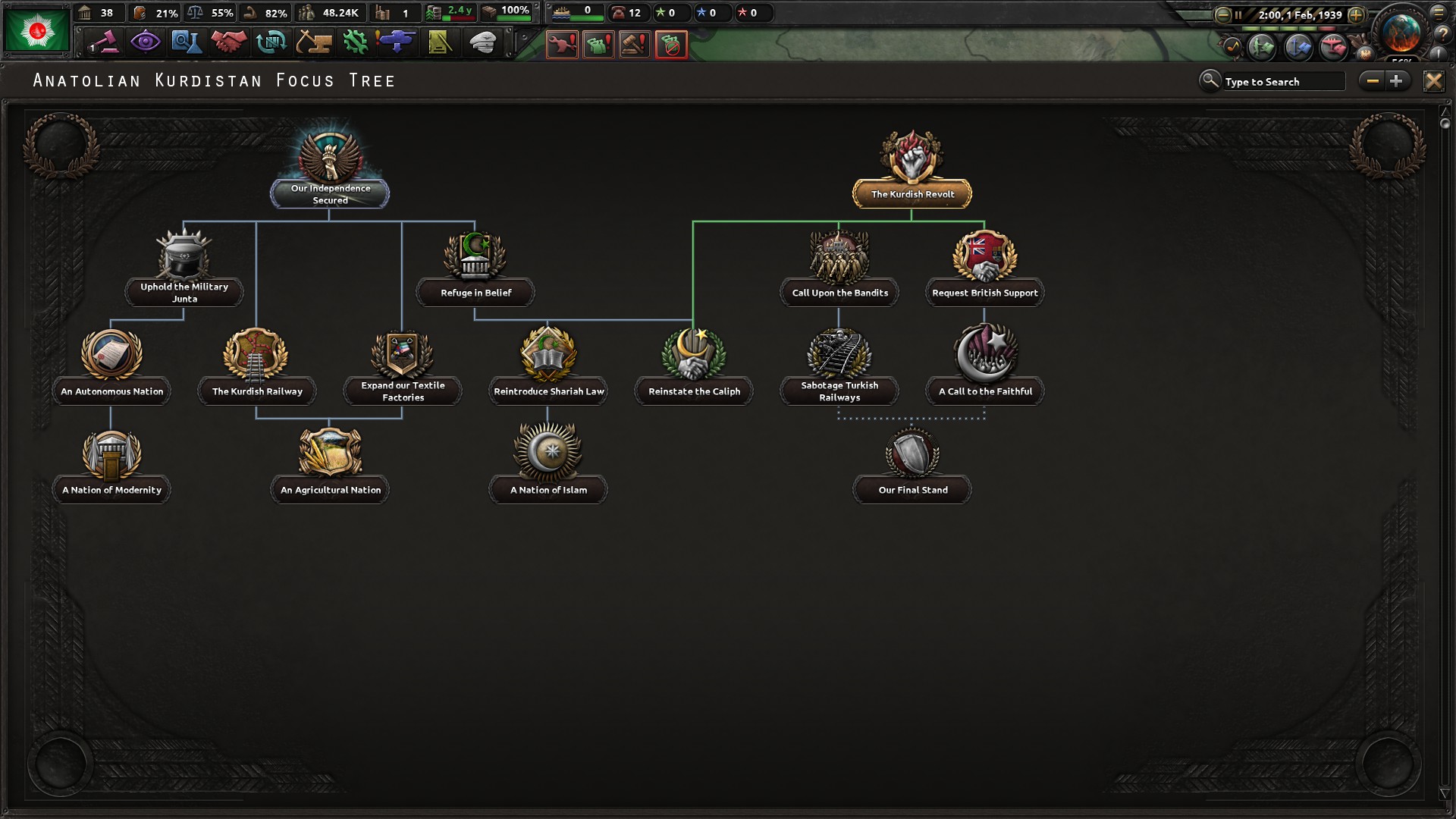Select the Reinstate the Caliph focus
Viewport: 1456px width, 819px height.
point(694,391)
